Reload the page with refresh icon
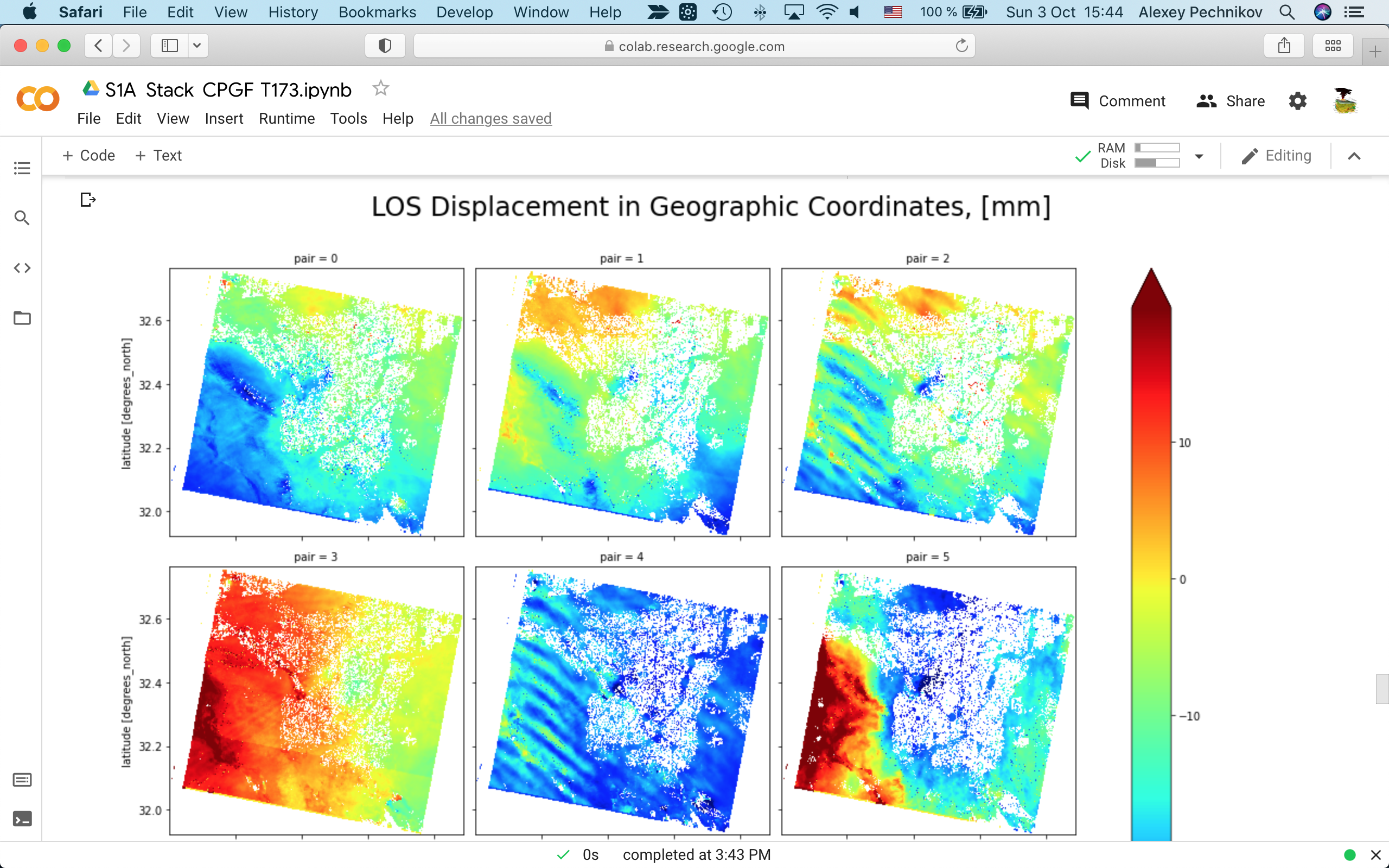The height and width of the screenshot is (868, 1389). pos(962,46)
